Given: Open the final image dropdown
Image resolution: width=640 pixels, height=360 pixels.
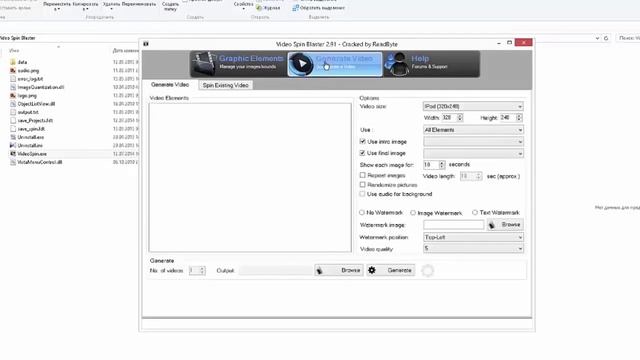Looking at the screenshot, I should [x=473, y=153].
